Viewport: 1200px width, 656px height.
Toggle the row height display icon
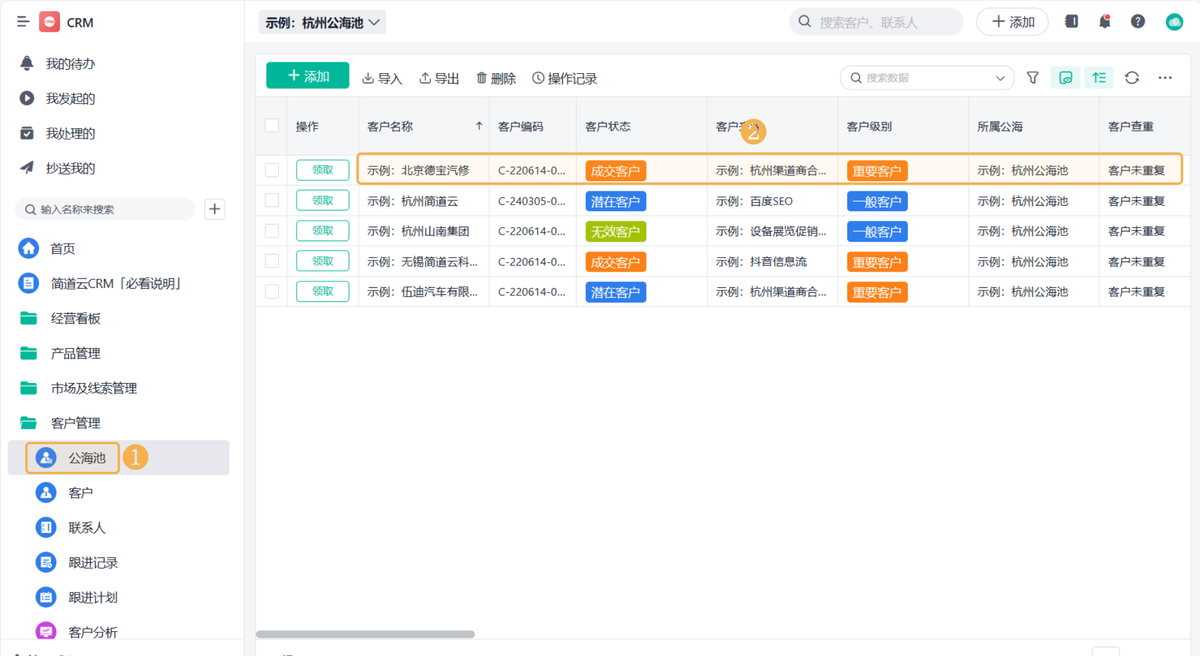coord(1099,77)
